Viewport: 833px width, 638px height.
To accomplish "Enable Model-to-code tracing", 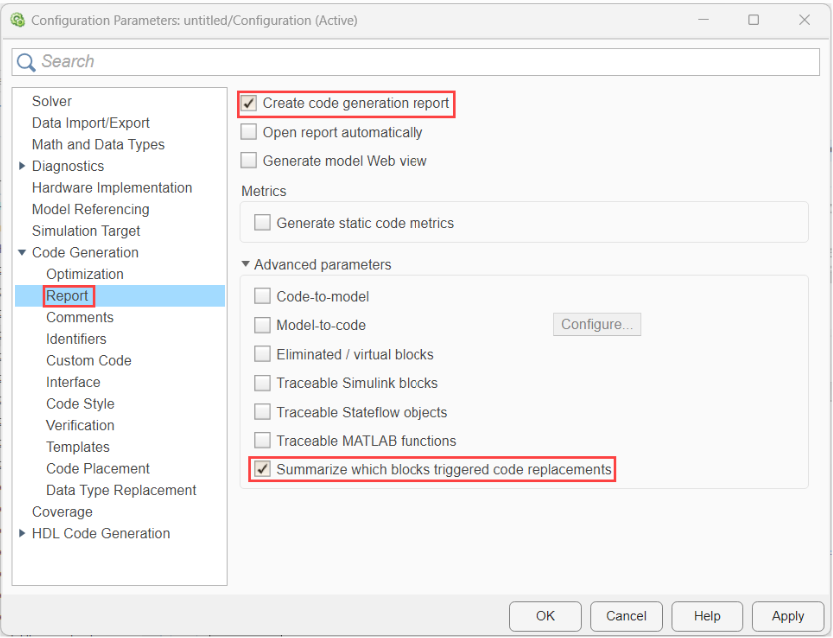I will point(262,325).
